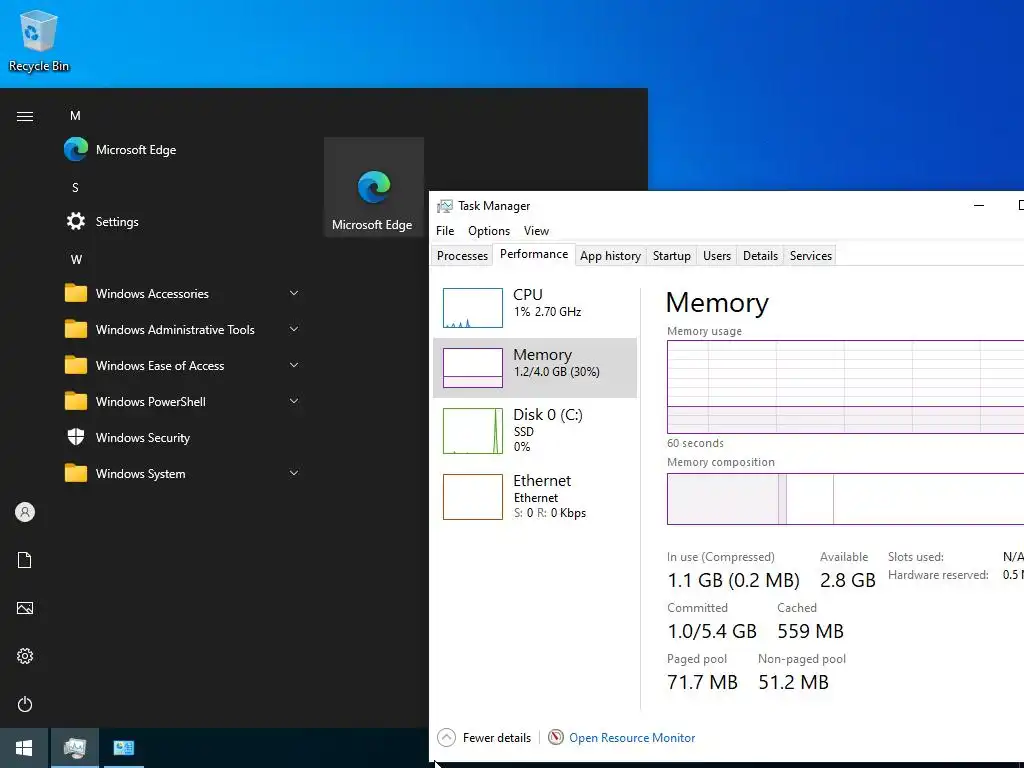
Task: Click the Slots used label
Action: click(915, 556)
